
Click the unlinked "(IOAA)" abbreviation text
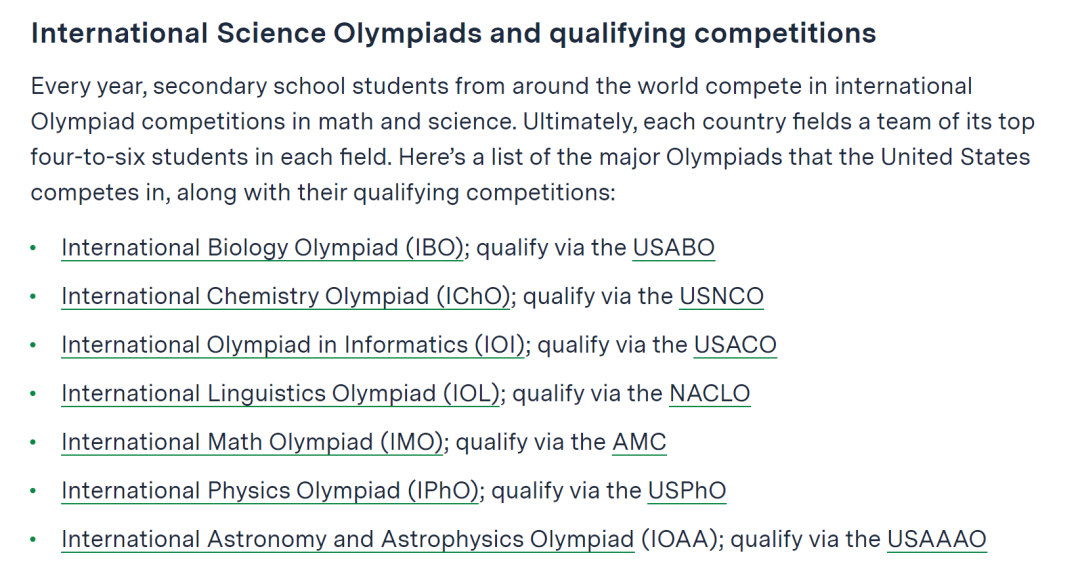point(684,540)
